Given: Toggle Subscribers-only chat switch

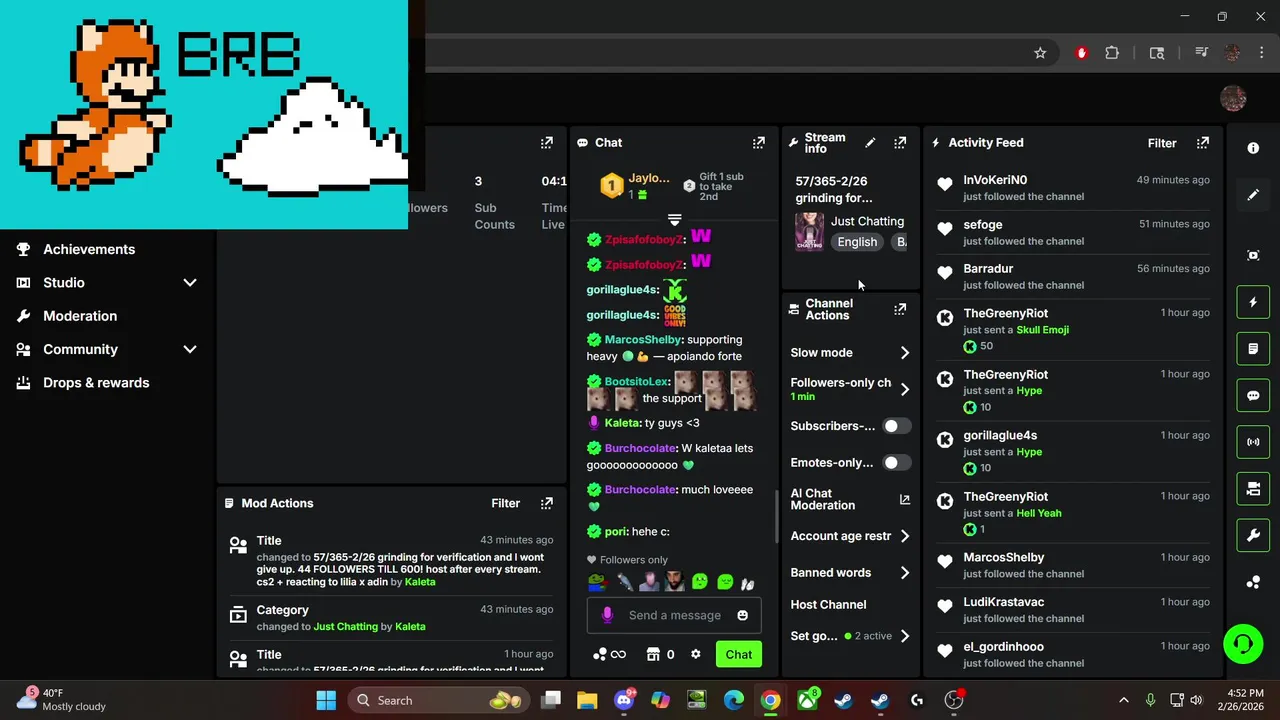Looking at the screenshot, I should click(x=897, y=426).
